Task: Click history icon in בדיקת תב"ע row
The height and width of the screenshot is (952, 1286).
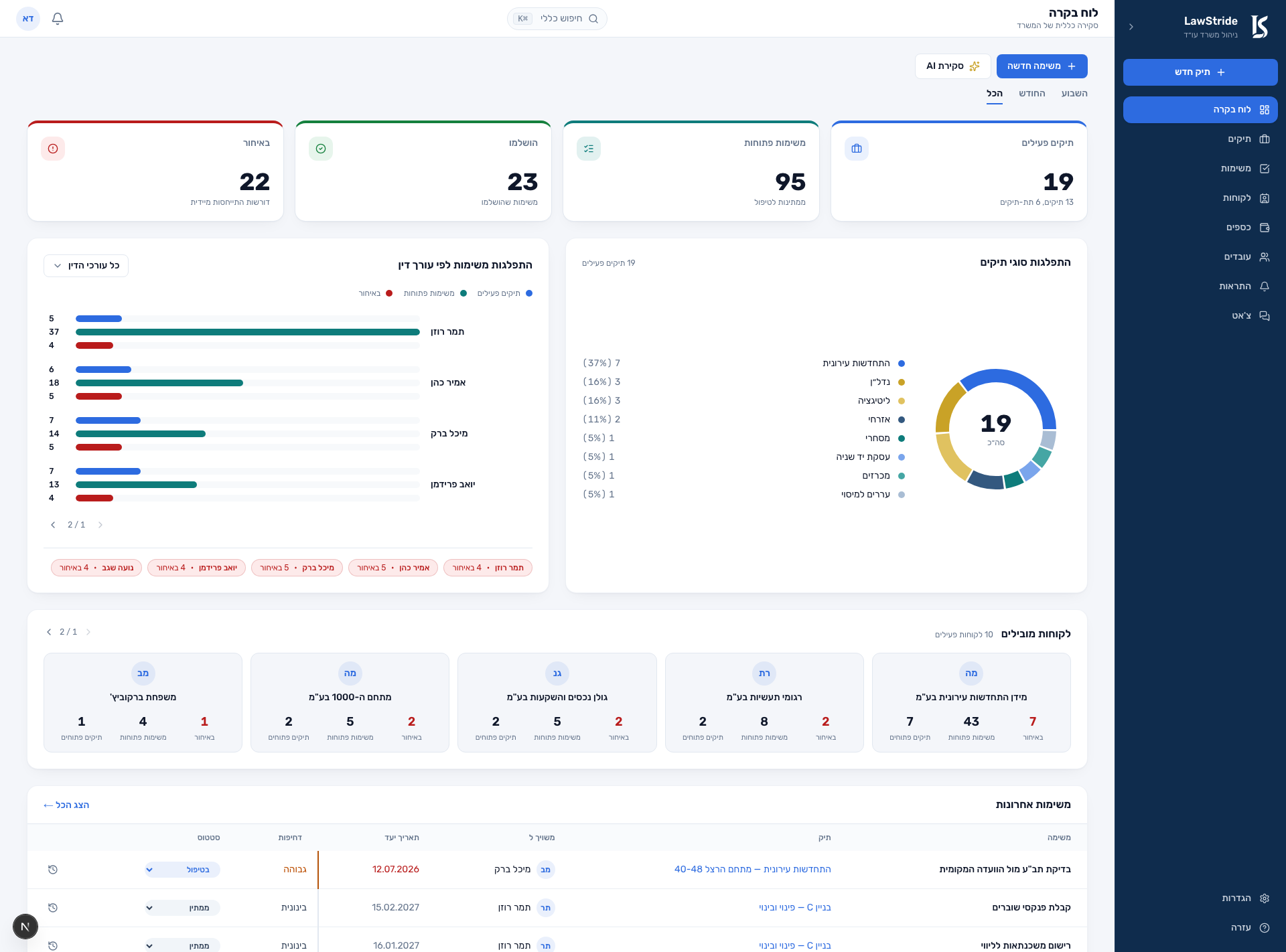Action: (x=53, y=870)
